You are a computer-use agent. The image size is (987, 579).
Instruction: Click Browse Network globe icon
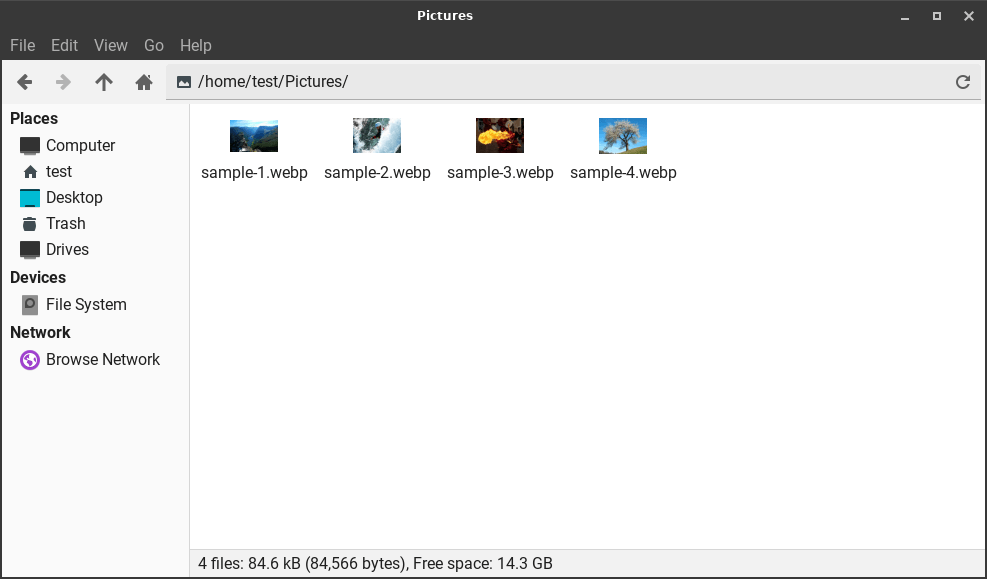click(29, 359)
